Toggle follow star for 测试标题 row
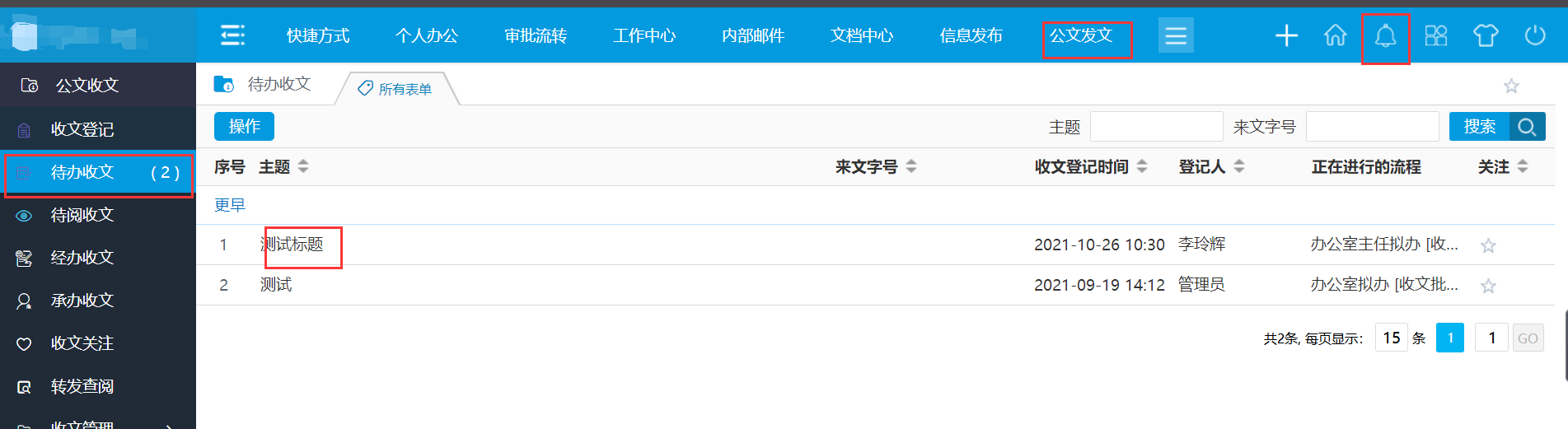 (x=1488, y=245)
